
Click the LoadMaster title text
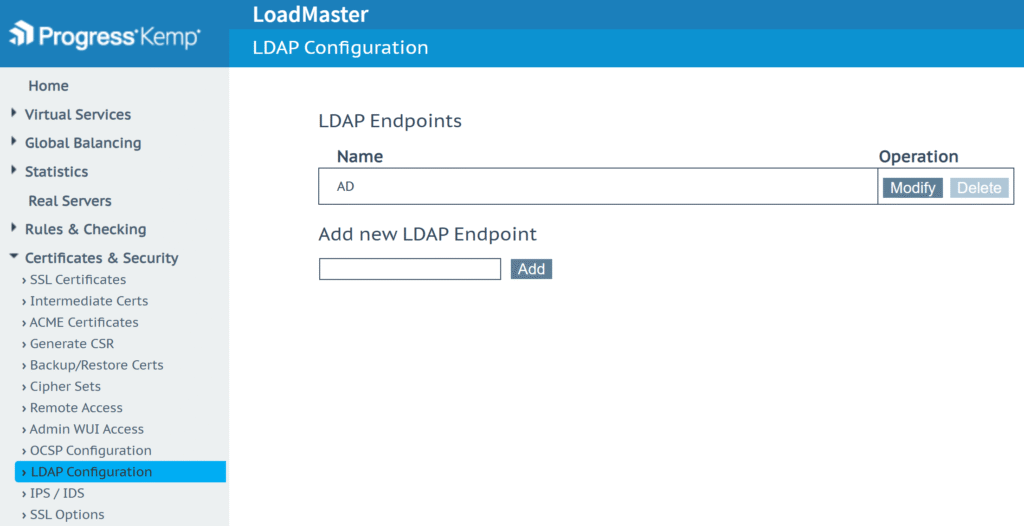click(x=311, y=14)
